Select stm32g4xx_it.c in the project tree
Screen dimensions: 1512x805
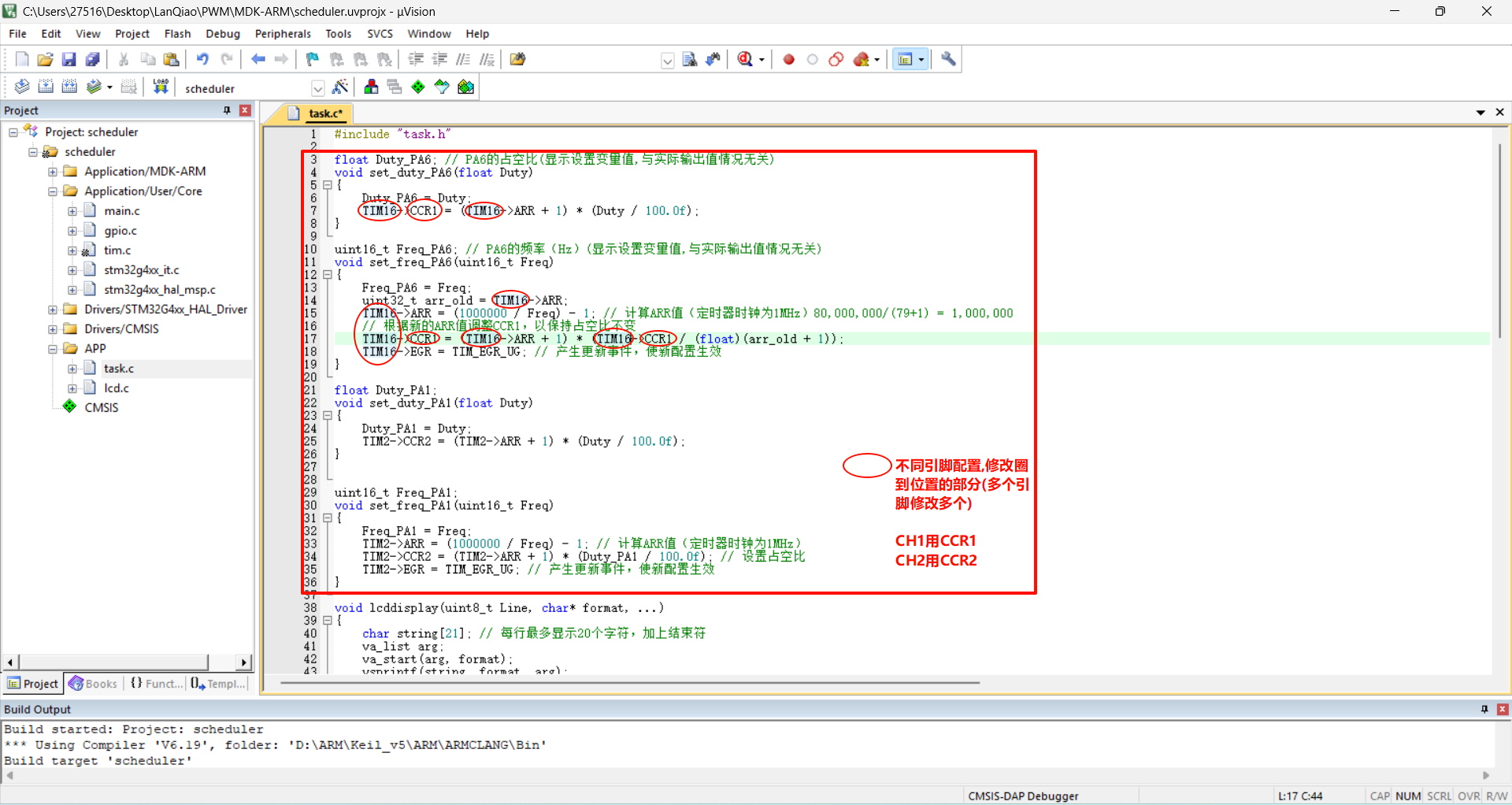(141, 270)
